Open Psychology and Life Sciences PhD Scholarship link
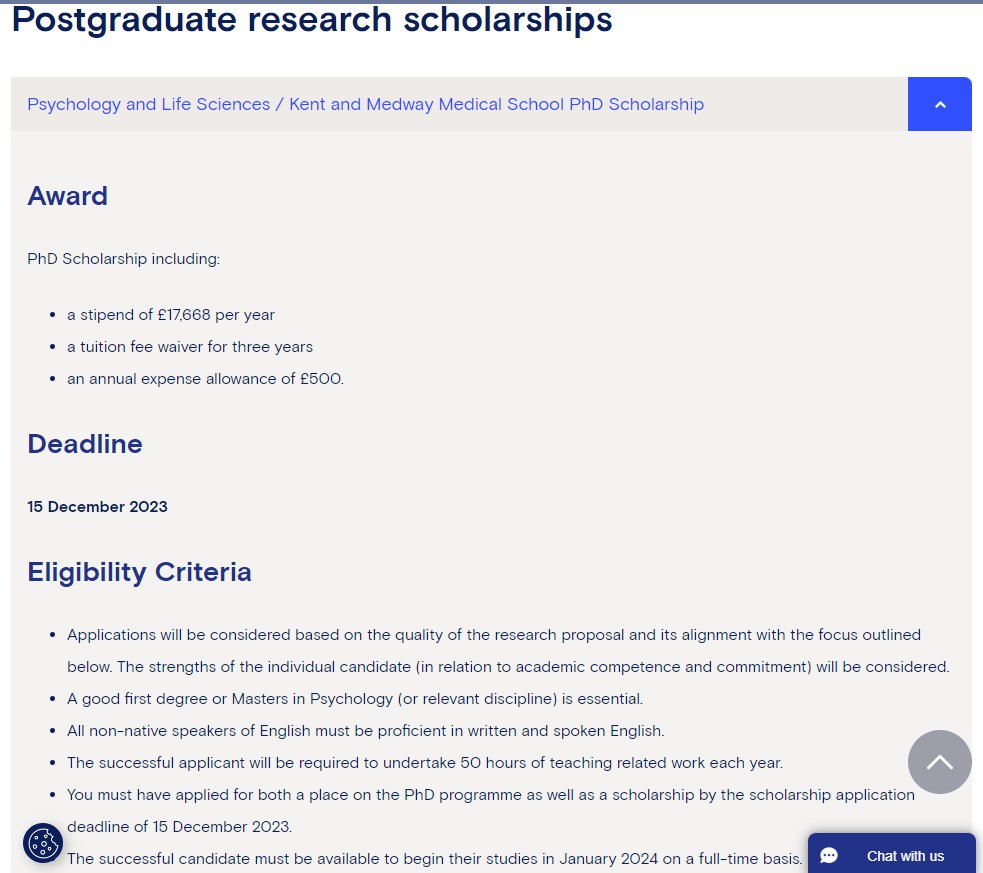The width and height of the screenshot is (983, 873). [365, 104]
